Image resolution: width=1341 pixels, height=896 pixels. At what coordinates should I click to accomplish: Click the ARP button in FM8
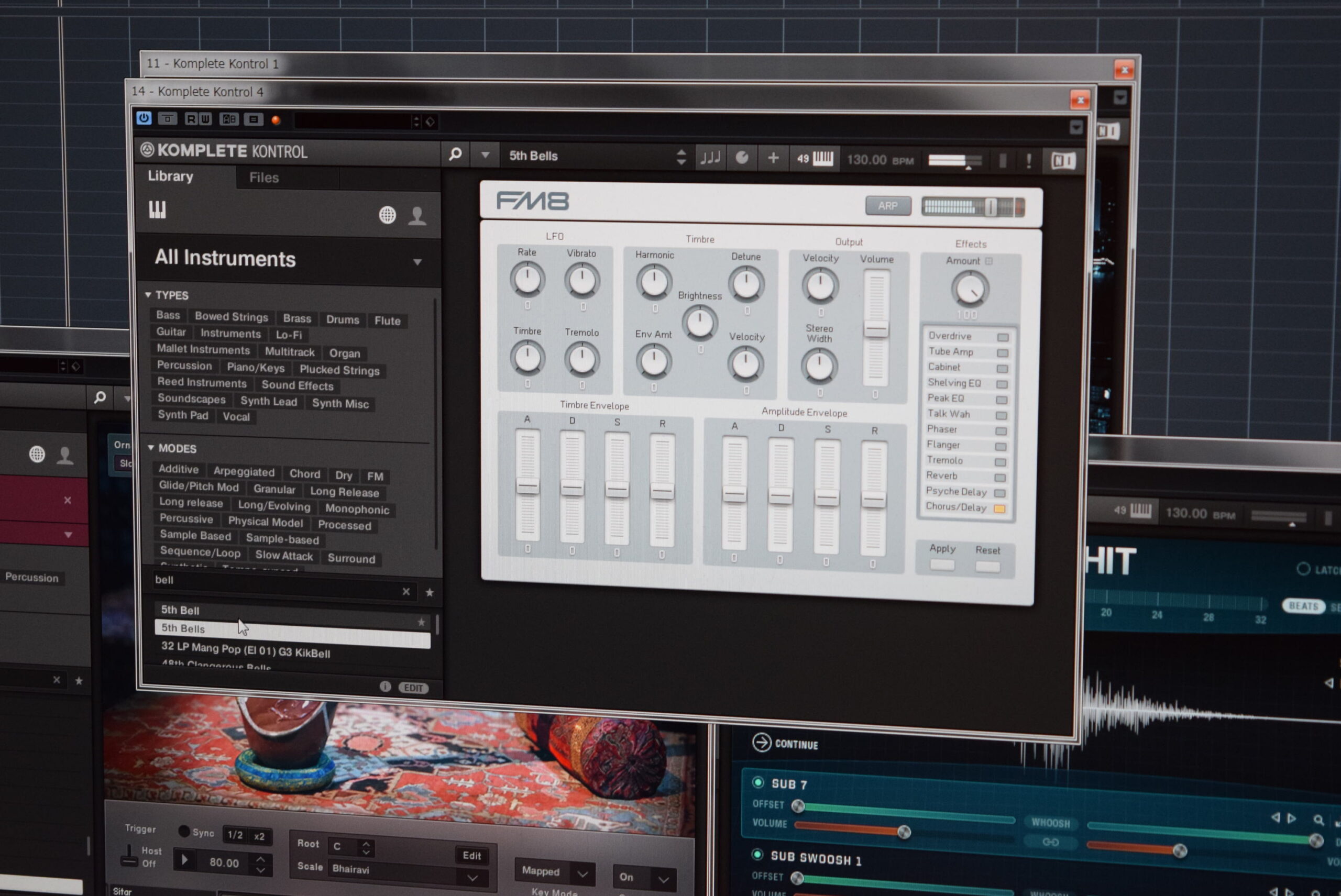(888, 206)
